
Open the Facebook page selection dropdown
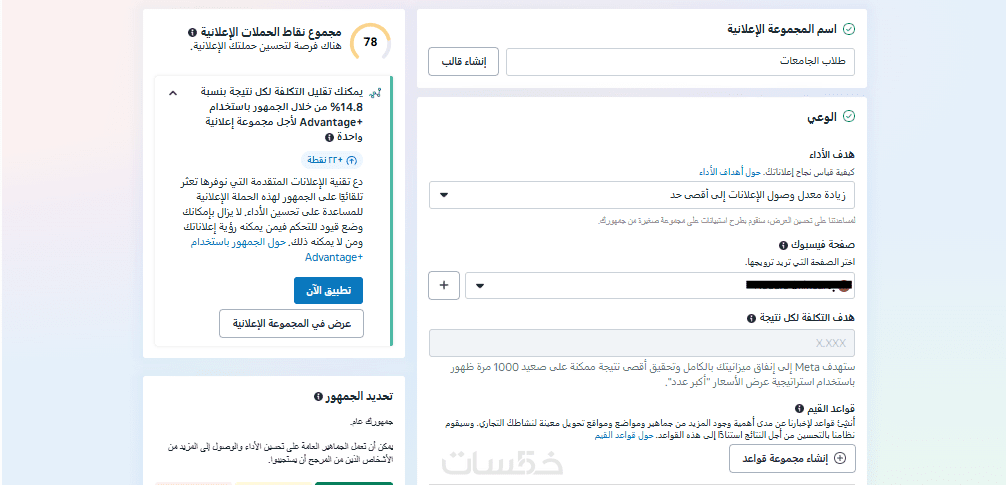[660, 285]
